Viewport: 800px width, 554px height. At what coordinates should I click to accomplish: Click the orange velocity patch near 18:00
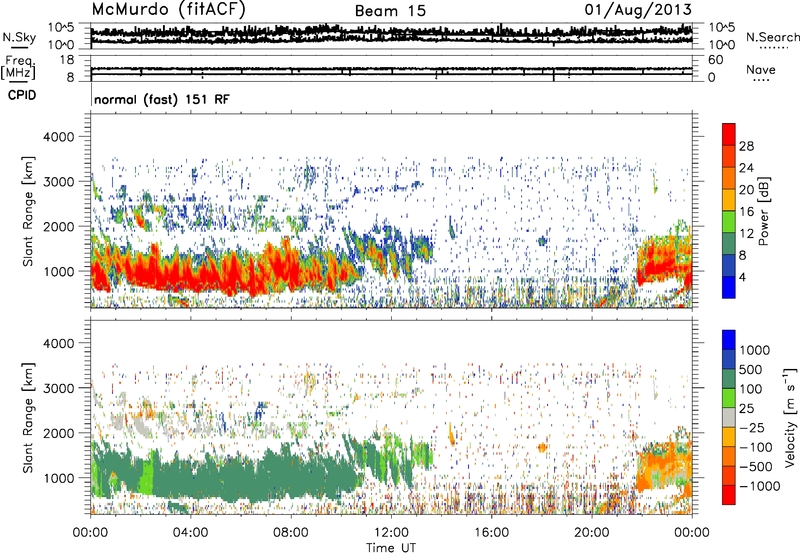(542, 447)
